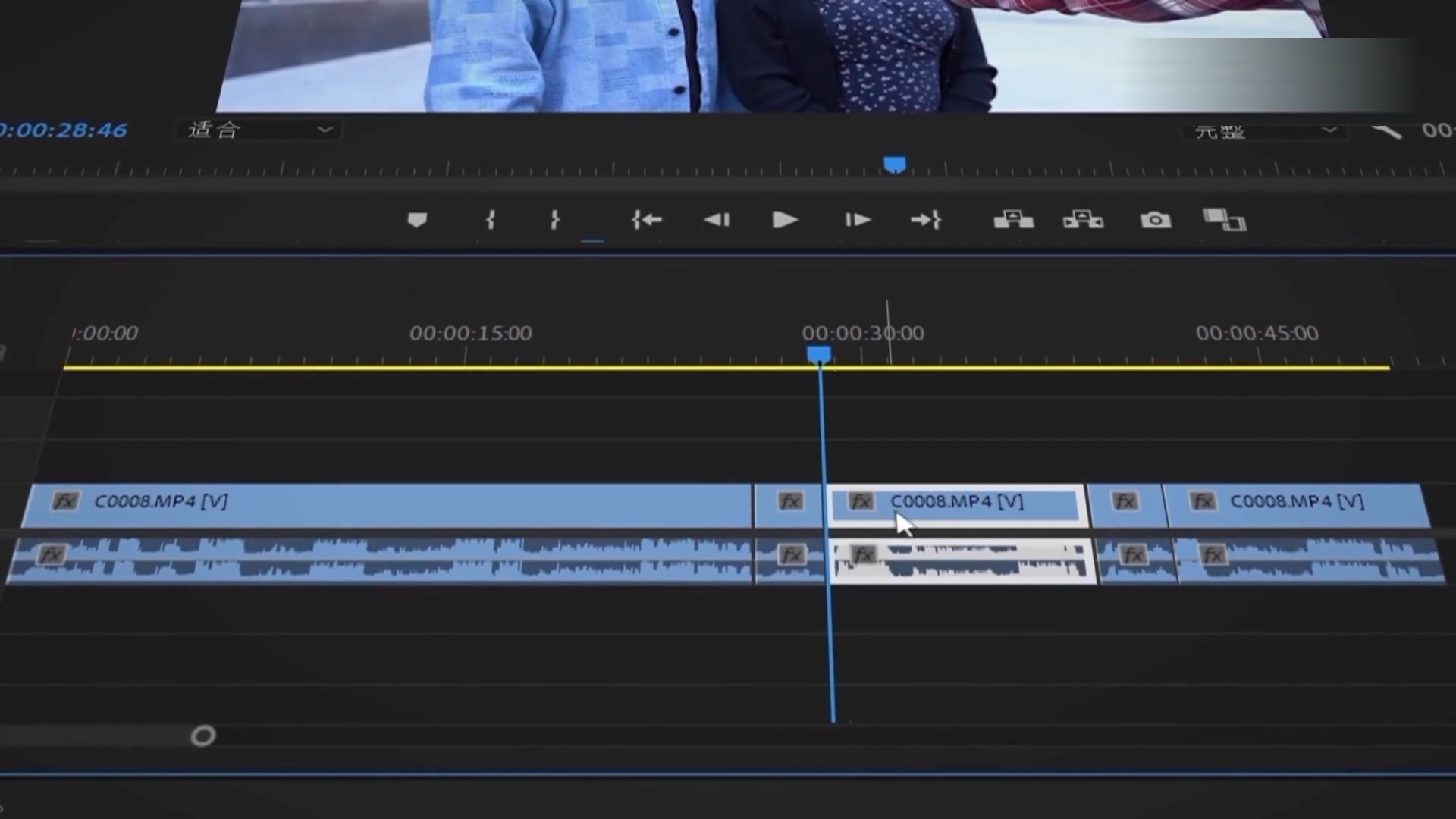
Task: Step back one frame
Action: (717, 220)
